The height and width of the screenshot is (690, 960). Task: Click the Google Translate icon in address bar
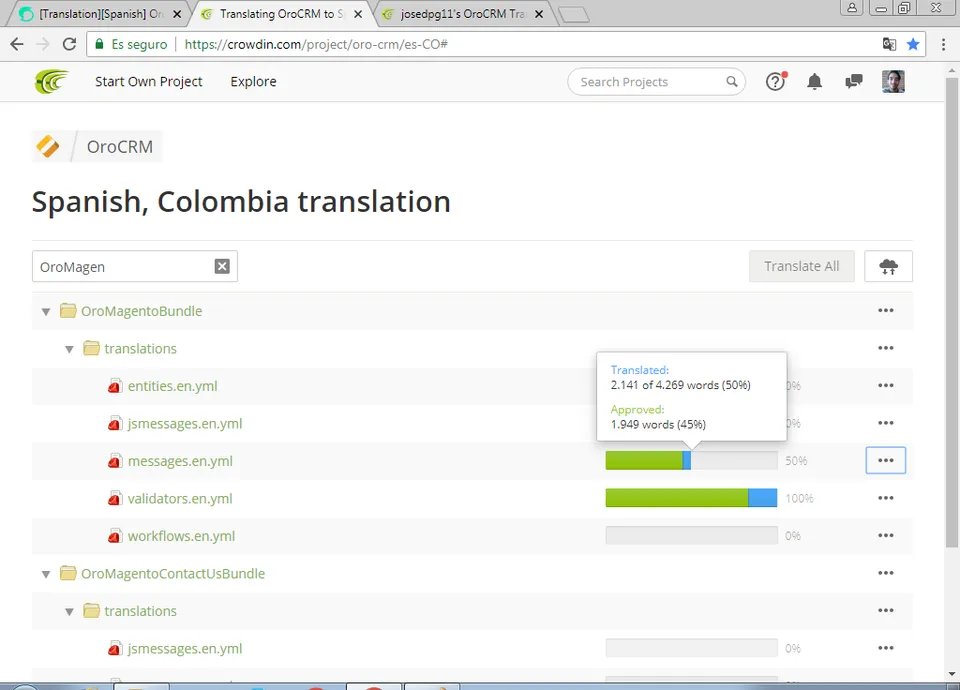(889, 44)
